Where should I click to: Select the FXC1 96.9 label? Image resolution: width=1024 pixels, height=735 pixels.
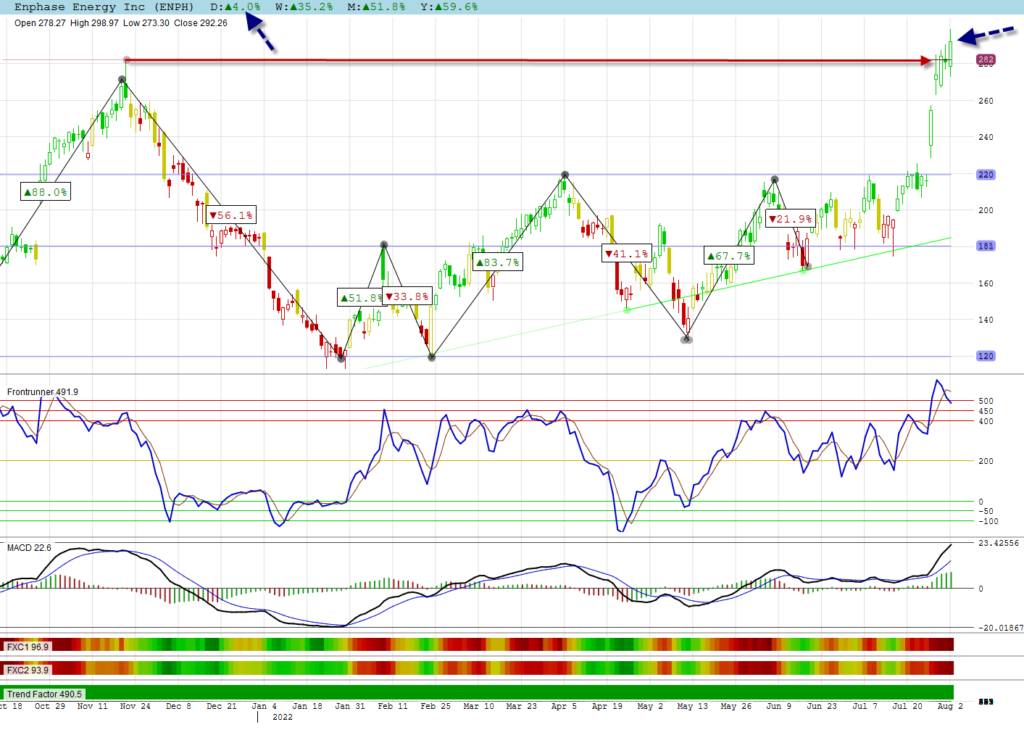click(27, 647)
